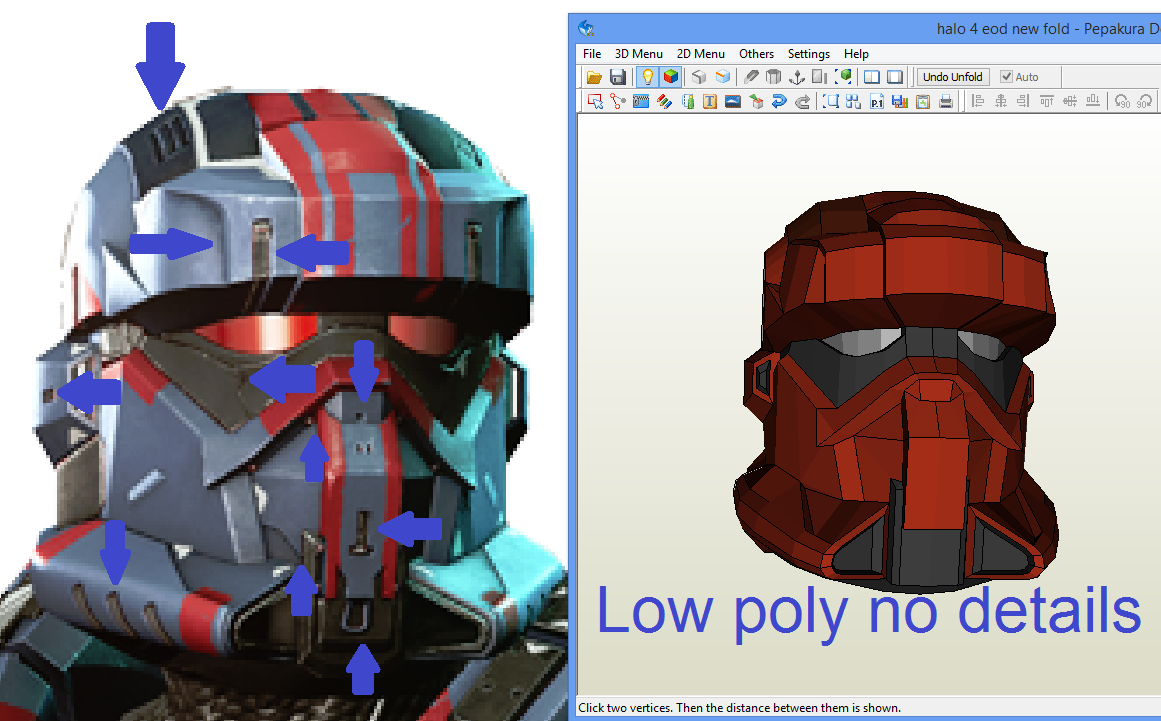Click the align left icon

pyautogui.click(x=977, y=101)
